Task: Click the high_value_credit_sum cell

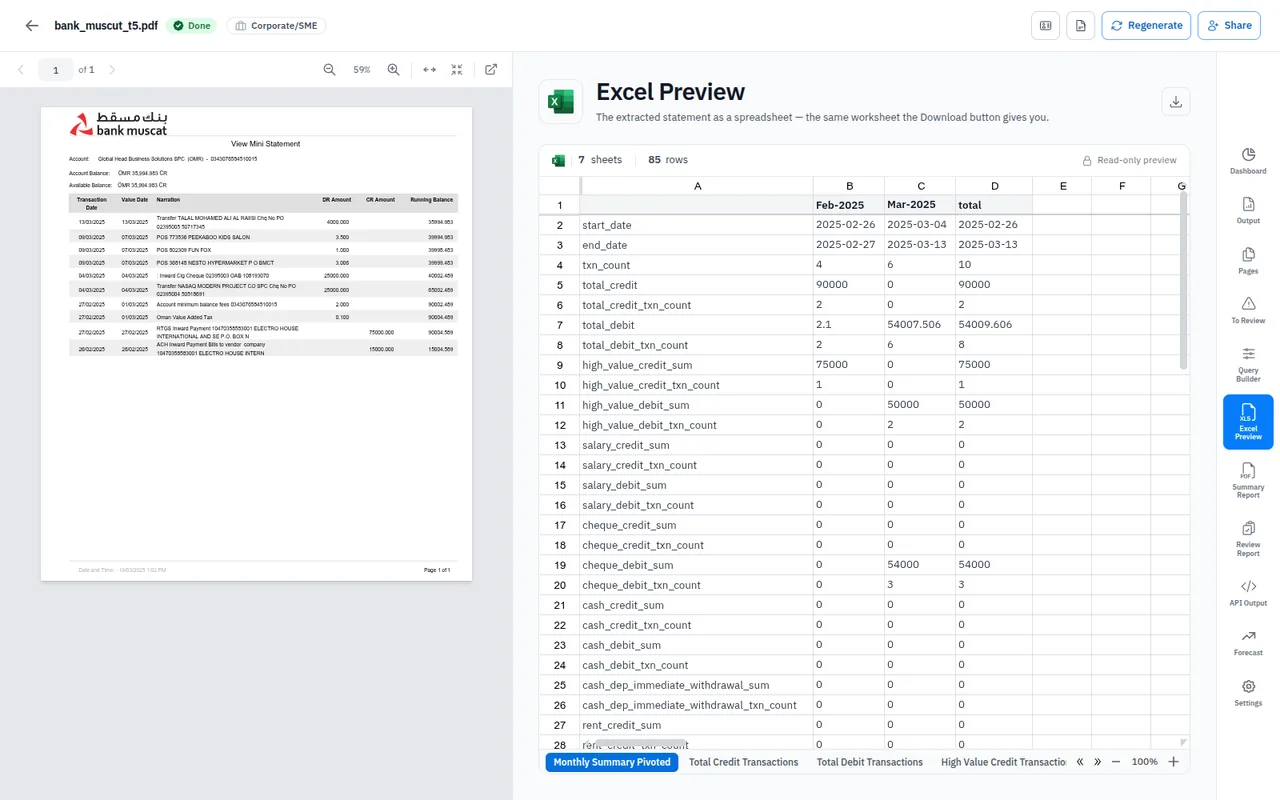Action: (697, 365)
